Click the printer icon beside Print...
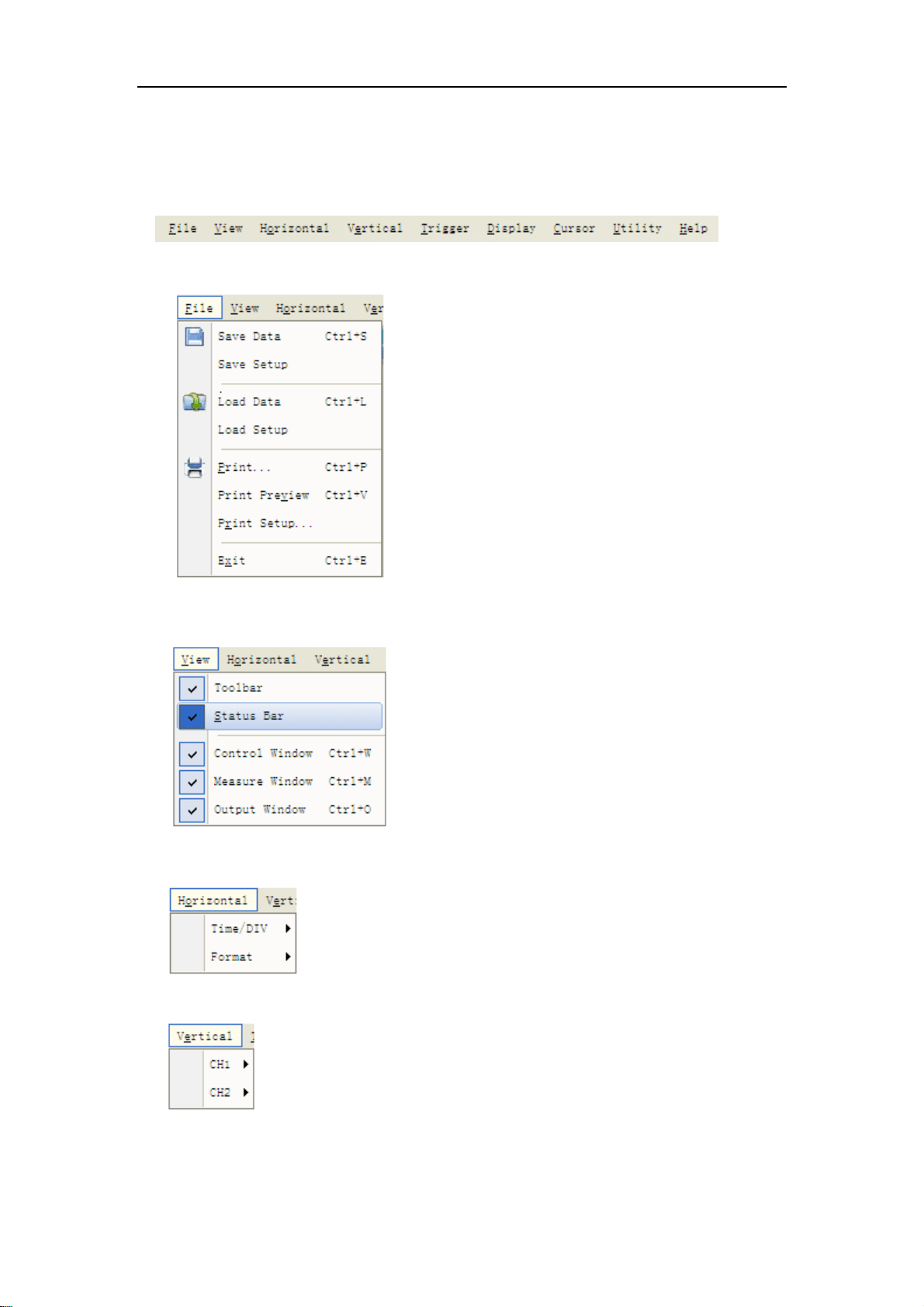Image resolution: width=924 pixels, height=1307 pixels. (x=194, y=468)
